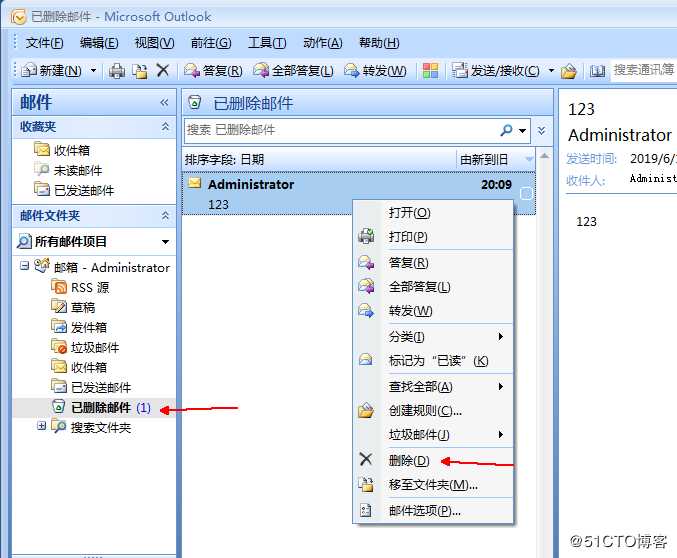Choose Reply All in the context menu

tap(434, 287)
